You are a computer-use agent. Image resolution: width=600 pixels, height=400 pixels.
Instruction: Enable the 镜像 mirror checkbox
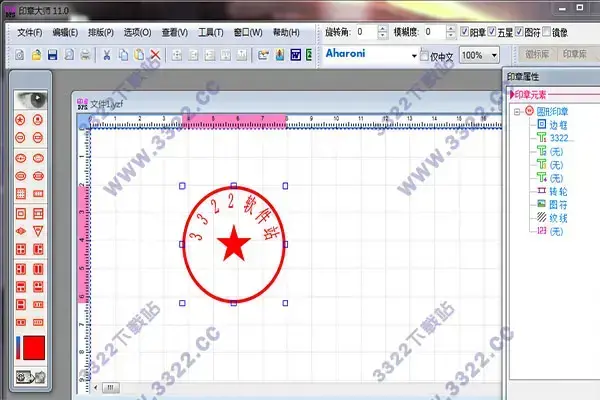click(x=546, y=32)
